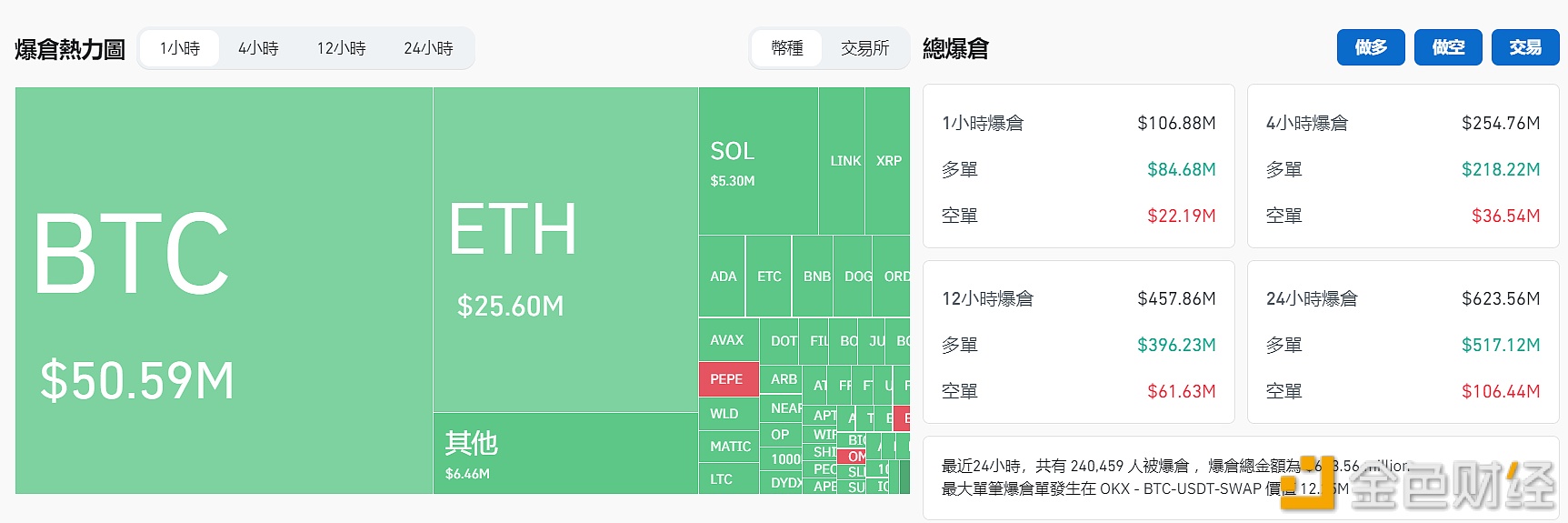Click the 1小時爆倉 total $106.88M

click(1176, 123)
